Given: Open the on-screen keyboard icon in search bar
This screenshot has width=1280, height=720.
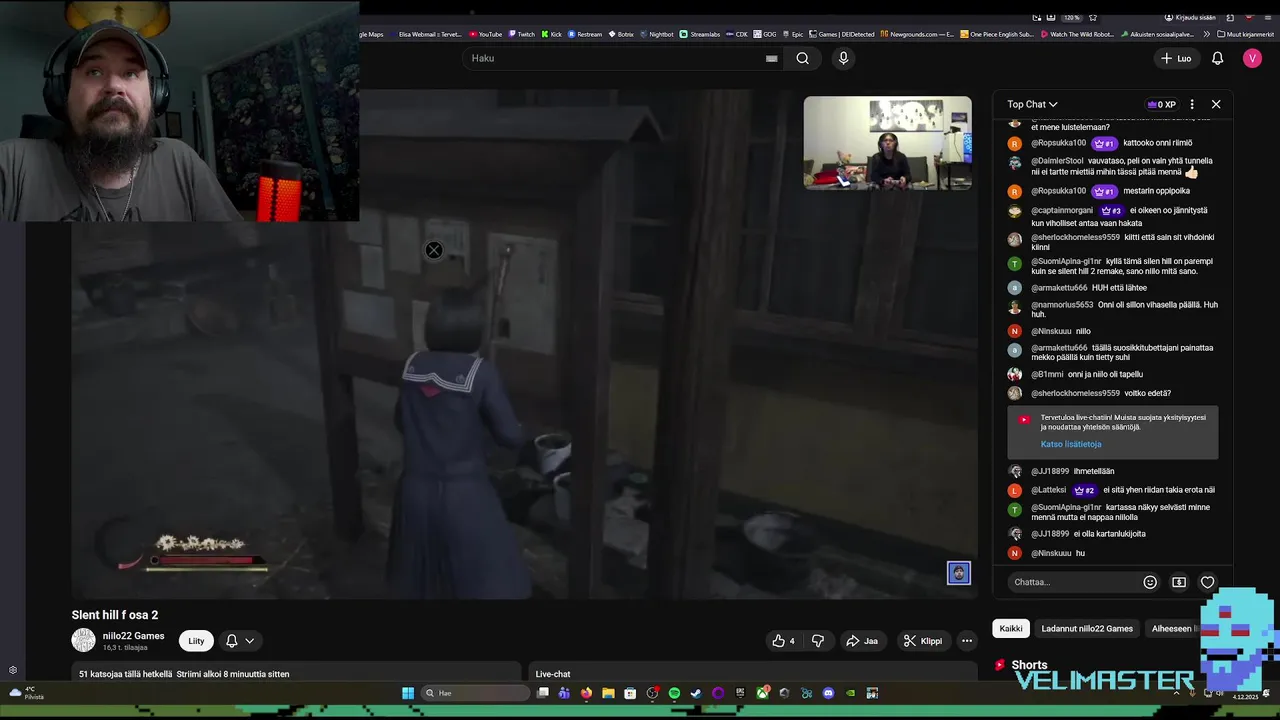Looking at the screenshot, I should coord(771,58).
